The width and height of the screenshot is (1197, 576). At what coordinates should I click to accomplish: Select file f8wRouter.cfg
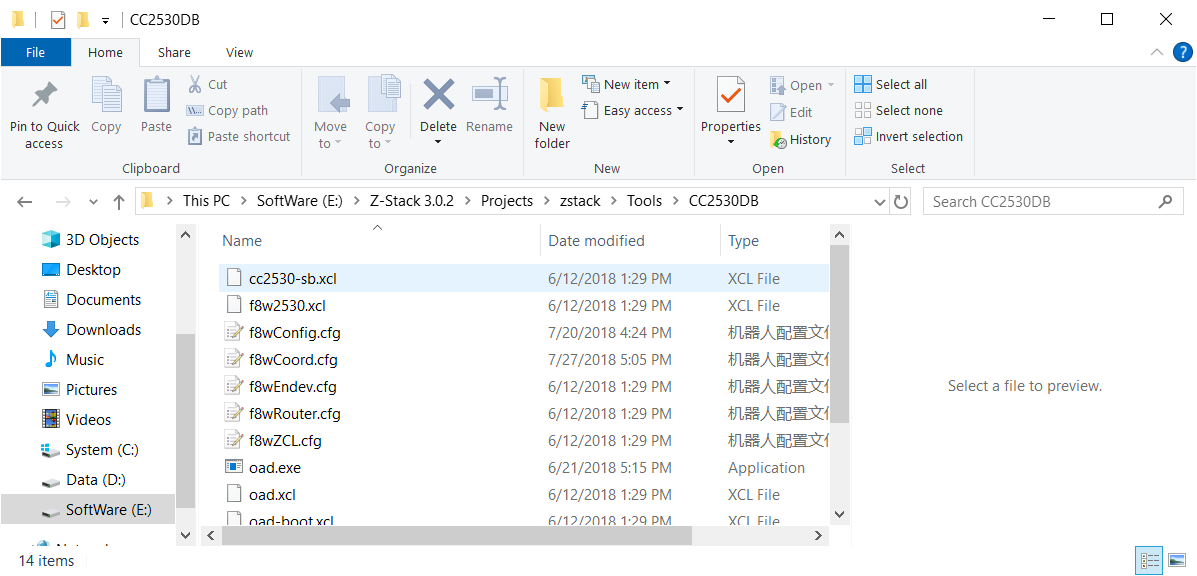pos(295,414)
